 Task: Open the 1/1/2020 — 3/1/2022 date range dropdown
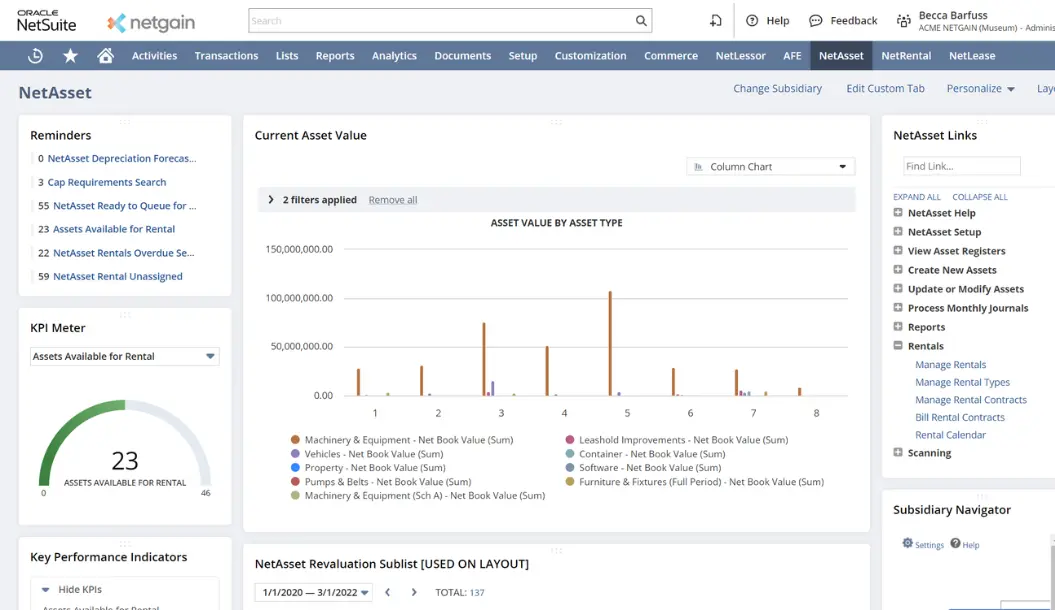pos(314,593)
